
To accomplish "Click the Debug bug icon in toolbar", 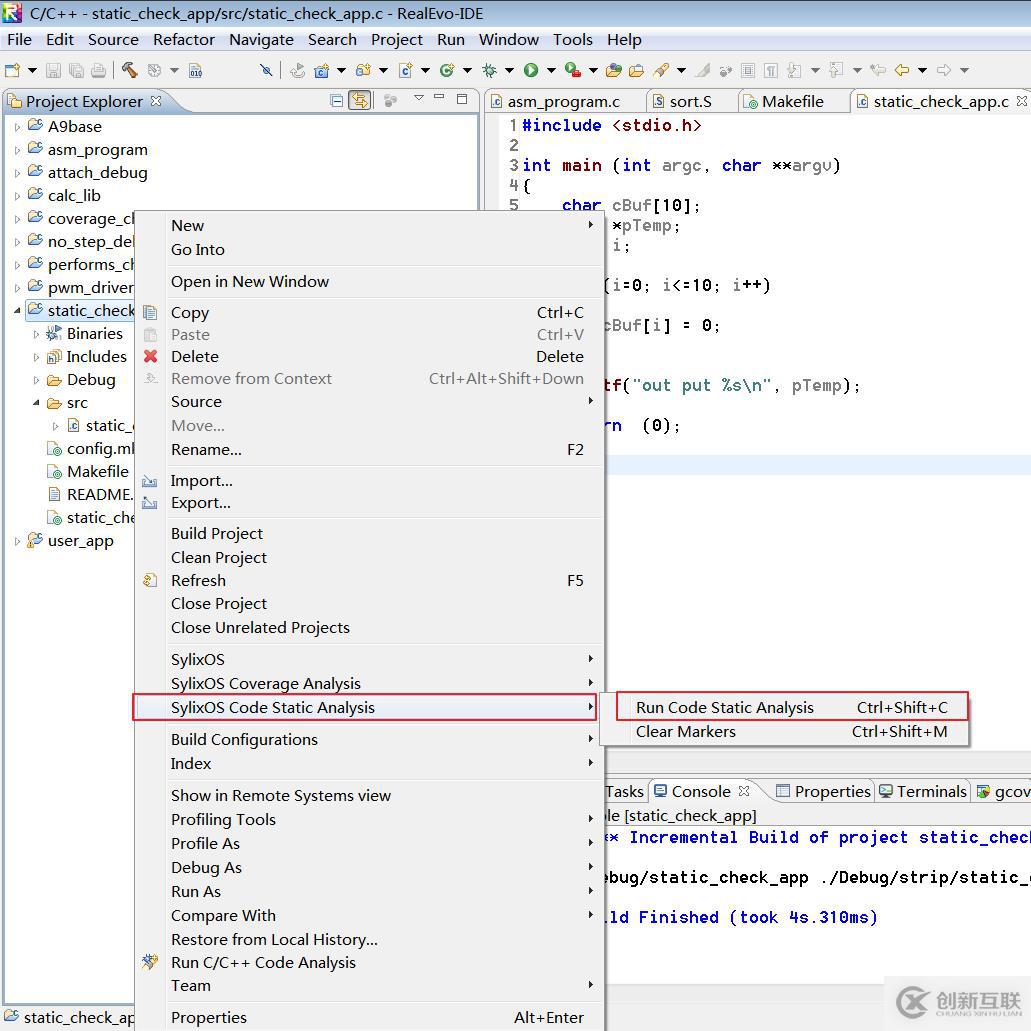I will (489, 70).
